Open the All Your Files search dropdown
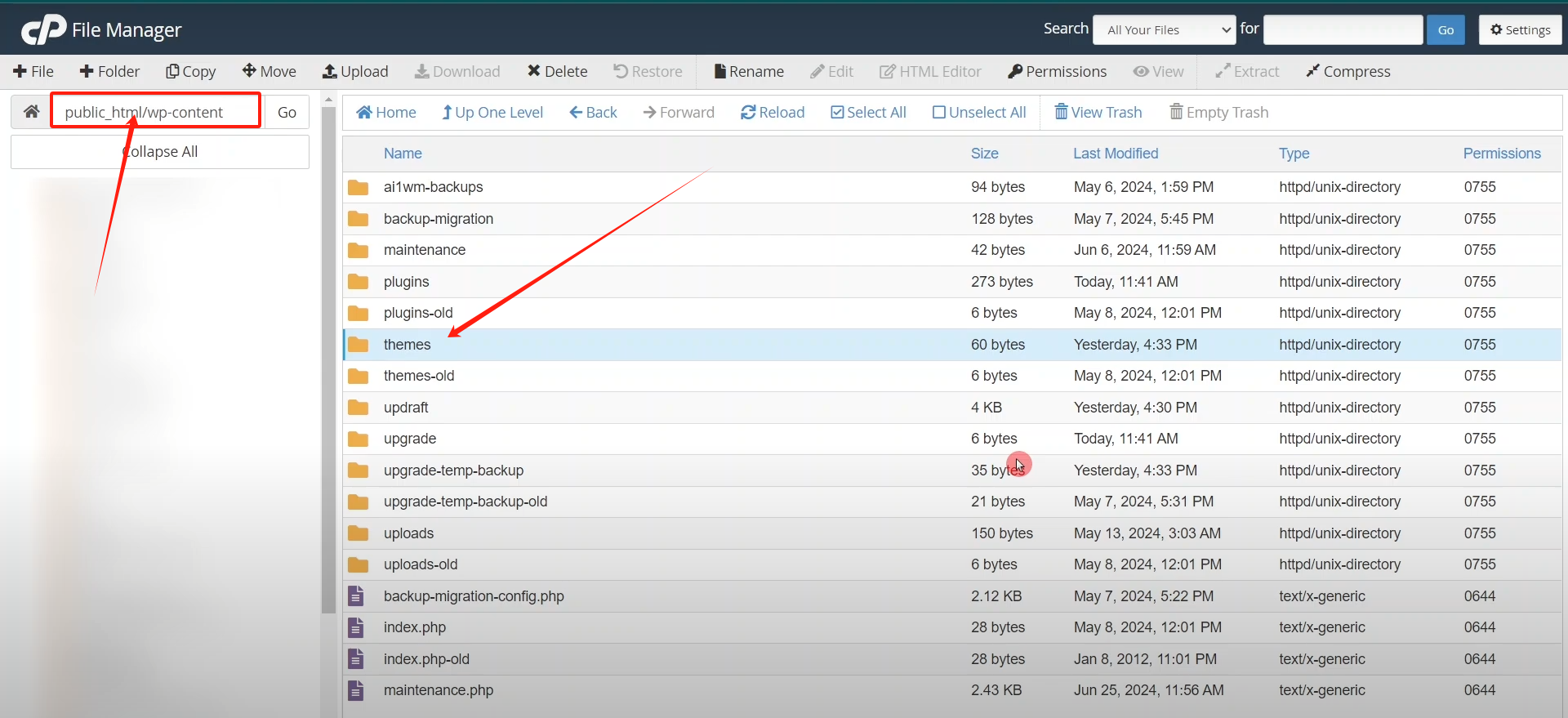The image size is (1568, 718). coord(1164,30)
